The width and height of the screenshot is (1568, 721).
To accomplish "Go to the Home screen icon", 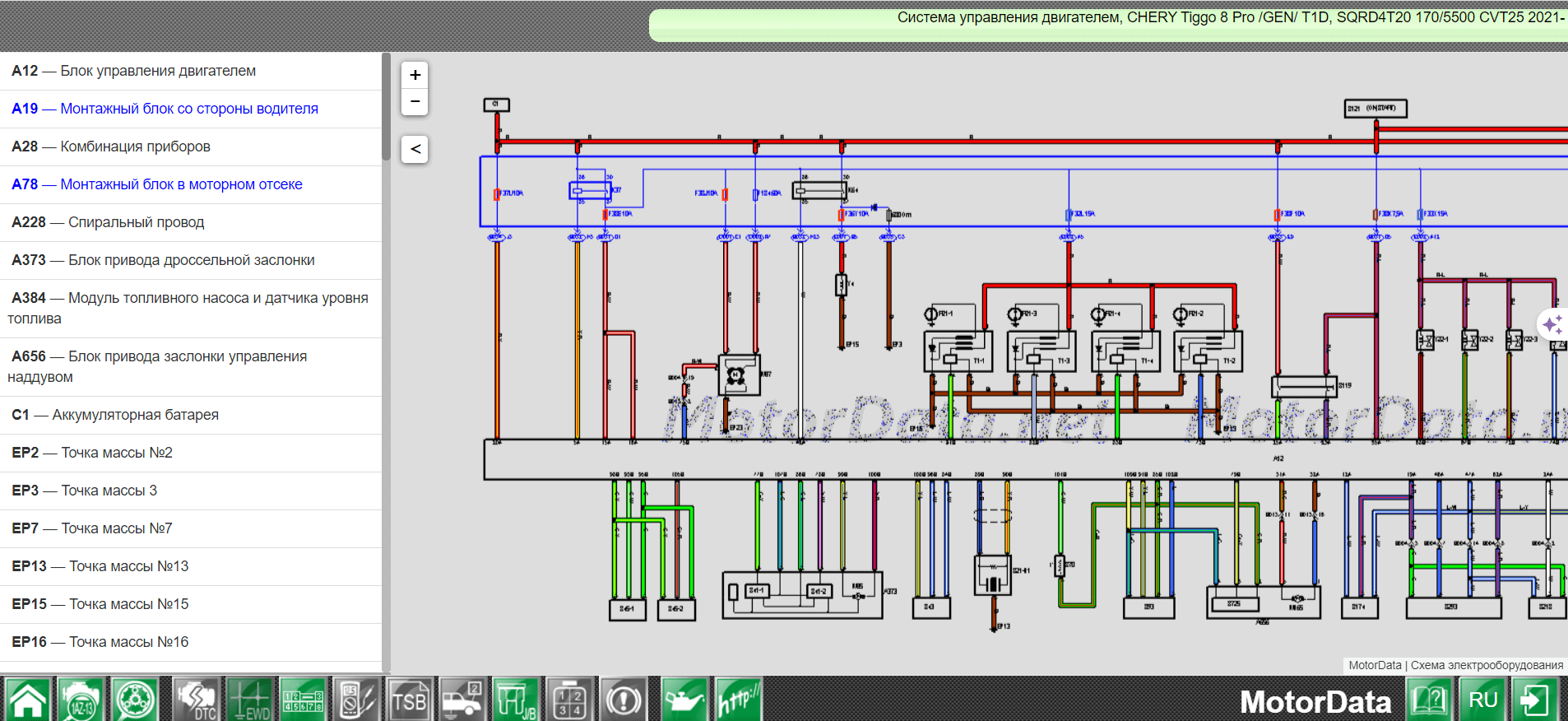I will click(x=28, y=700).
